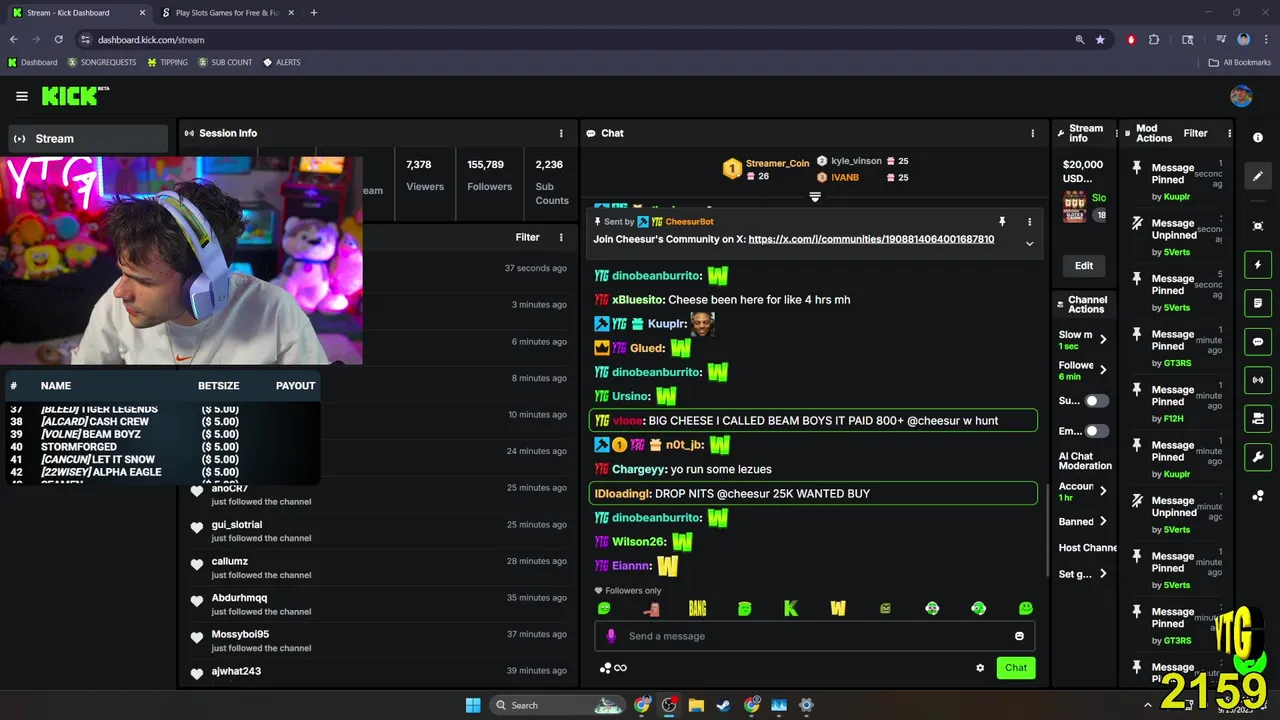1280x720 pixels.
Task: Toggle the broadcast session panel icon
Action: point(1258,380)
